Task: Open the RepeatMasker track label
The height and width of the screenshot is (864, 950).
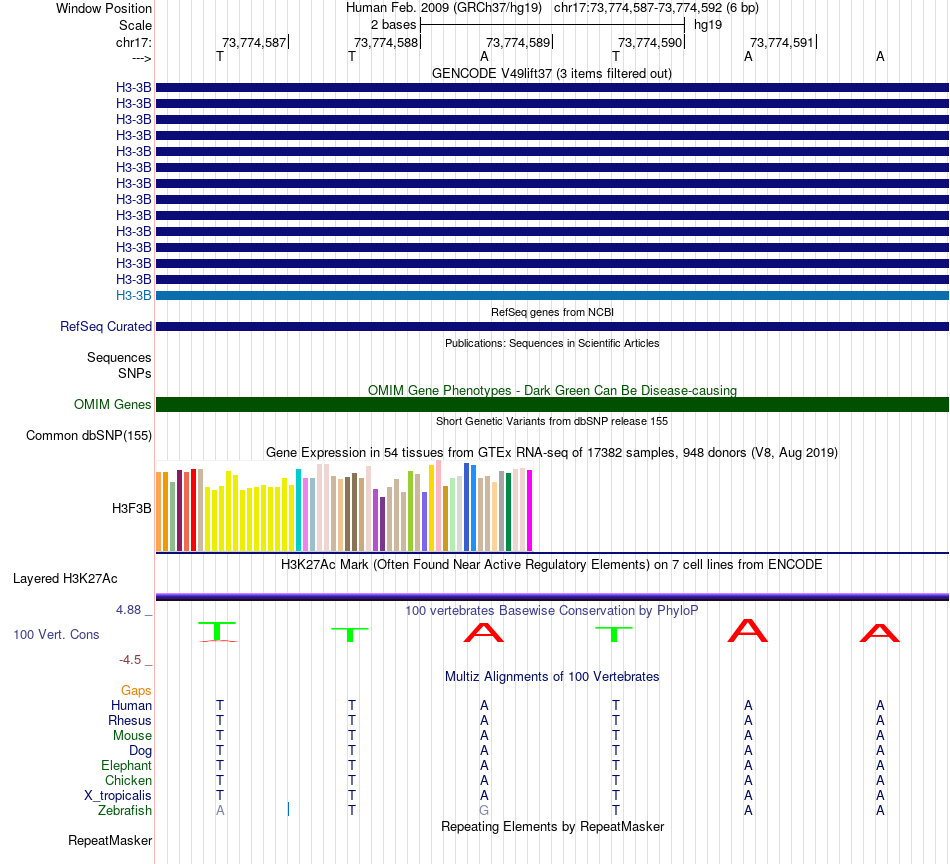Action: click(x=110, y=840)
